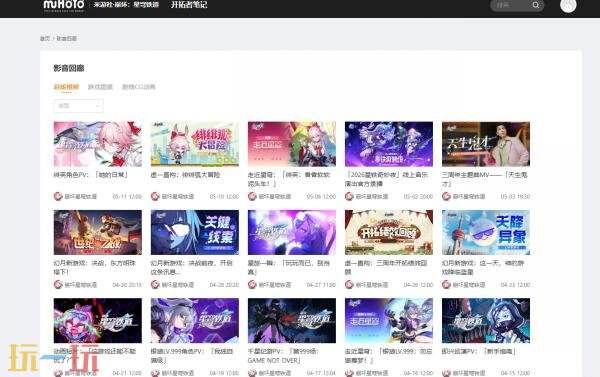The width and height of the screenshot is (600, 377).
Task: Open the 即兴巡演PV thumbnail
Action: tap(486, 321)
